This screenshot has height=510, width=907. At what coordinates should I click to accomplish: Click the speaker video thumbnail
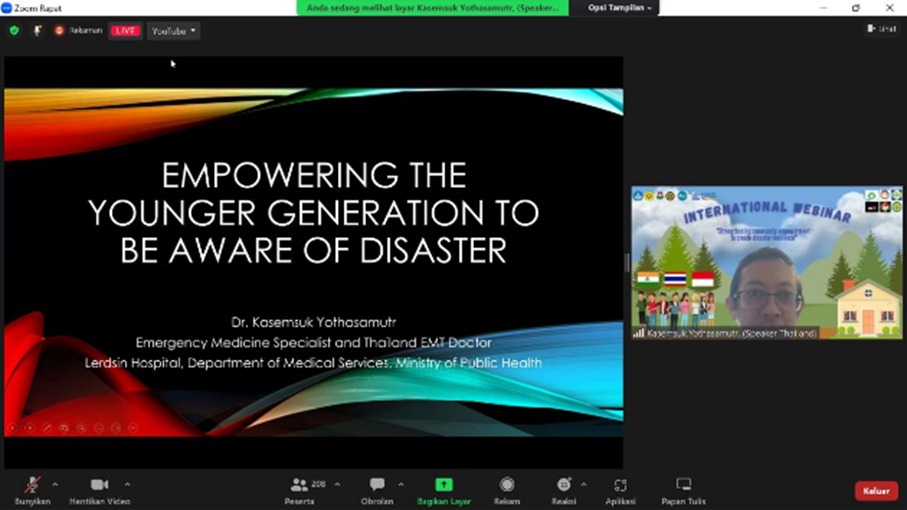[x=767, y=262]
